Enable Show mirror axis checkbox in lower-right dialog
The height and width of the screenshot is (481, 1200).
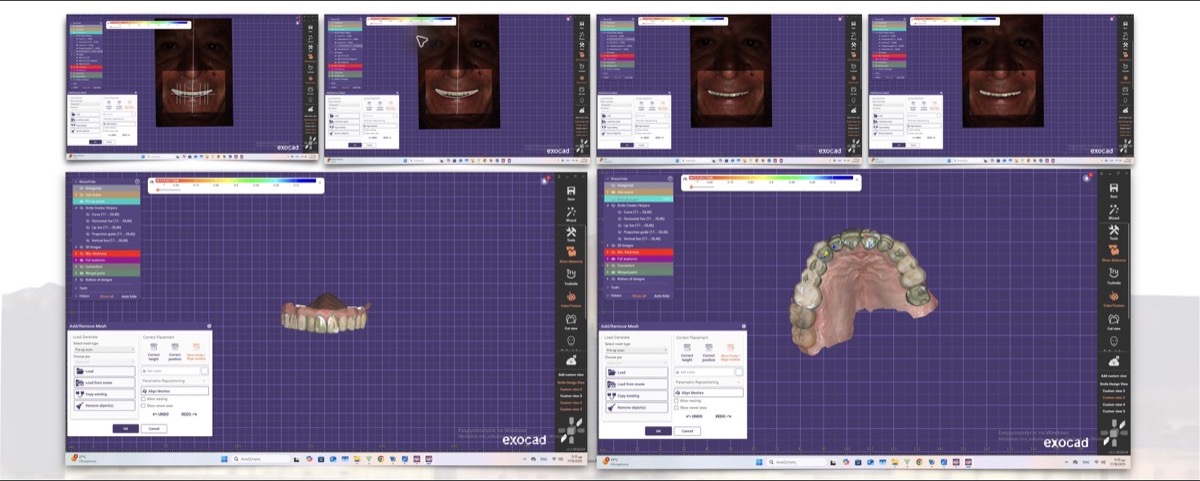click(x=677, y=408)
